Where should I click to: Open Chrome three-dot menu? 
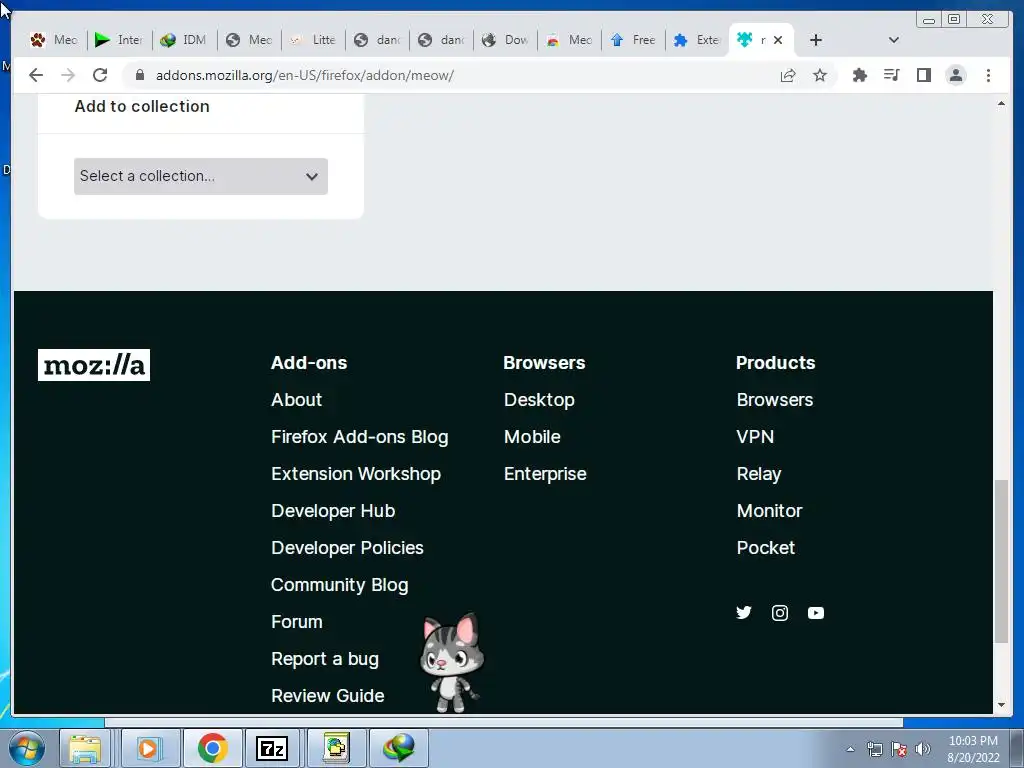988,75
